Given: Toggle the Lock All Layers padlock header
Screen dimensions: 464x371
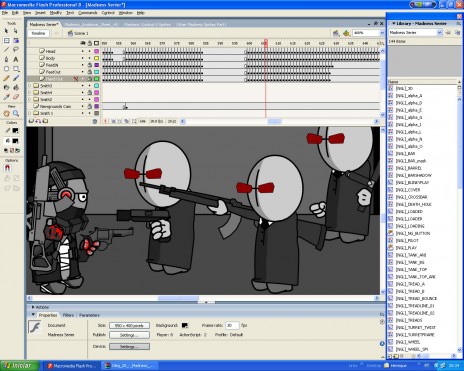Looking at the screenshot, I should [x=90, y=43].
